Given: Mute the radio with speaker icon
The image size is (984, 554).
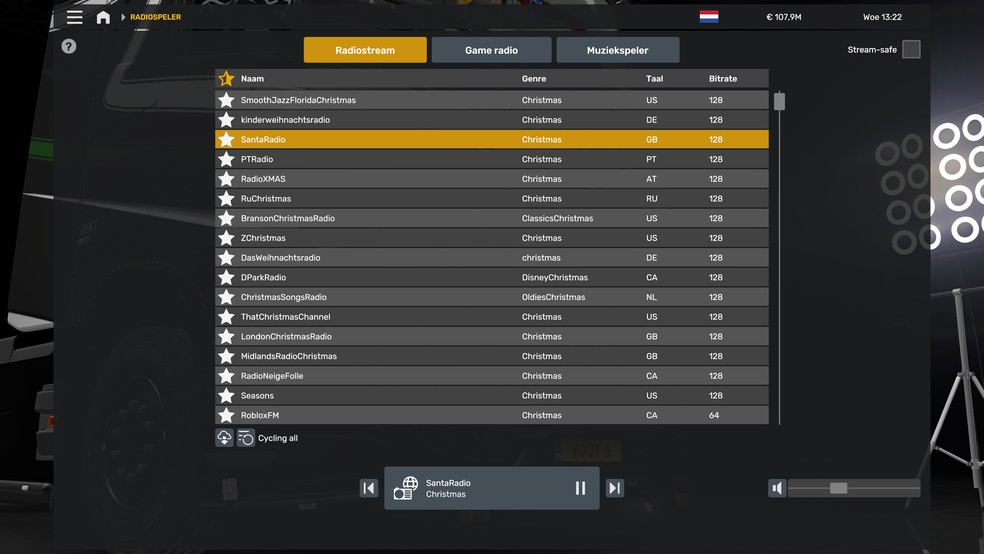Looking at the screenshot, I should [x=777, y=488].
